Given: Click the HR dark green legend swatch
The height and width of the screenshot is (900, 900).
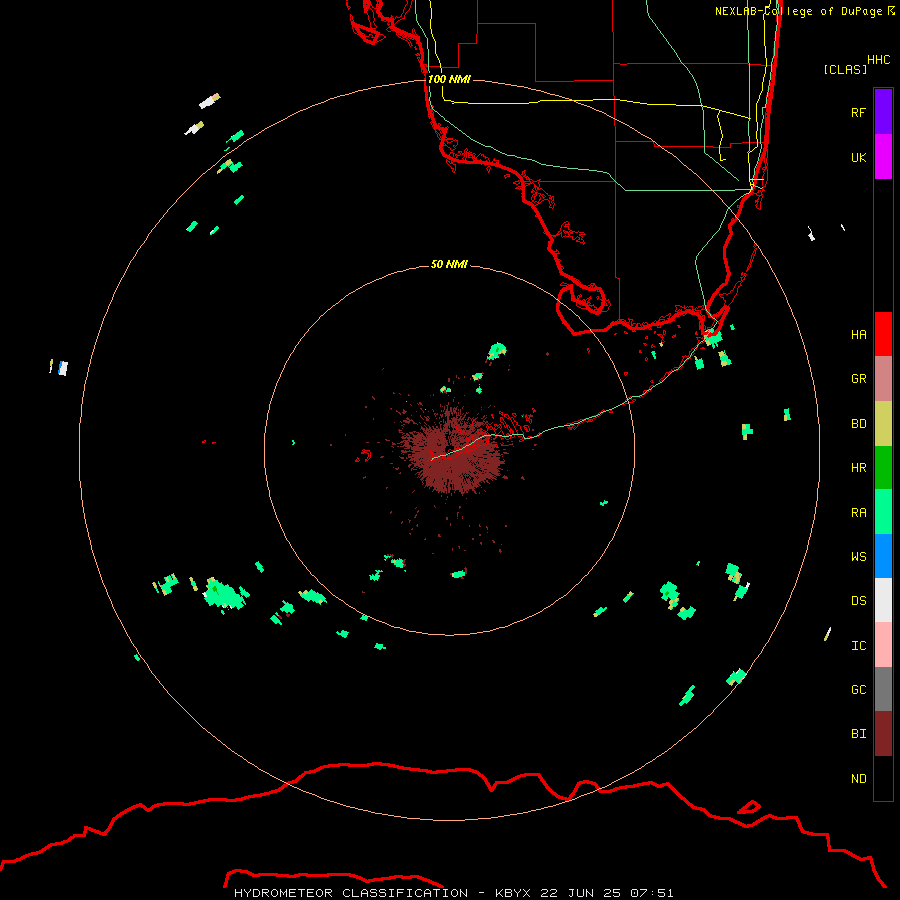Looking at the screenshot, I should (x=883, y=468).
